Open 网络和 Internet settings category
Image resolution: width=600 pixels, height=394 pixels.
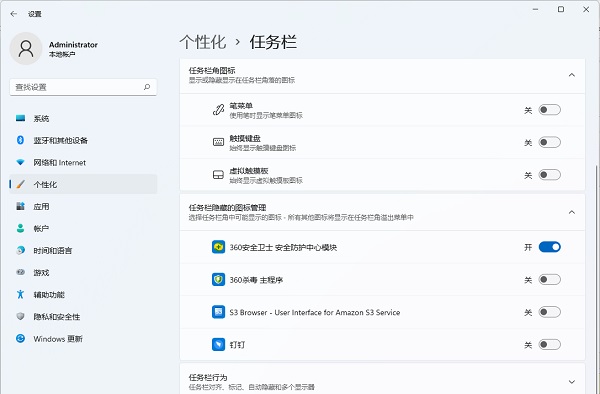pyautogui.click(x=83, y=162)
